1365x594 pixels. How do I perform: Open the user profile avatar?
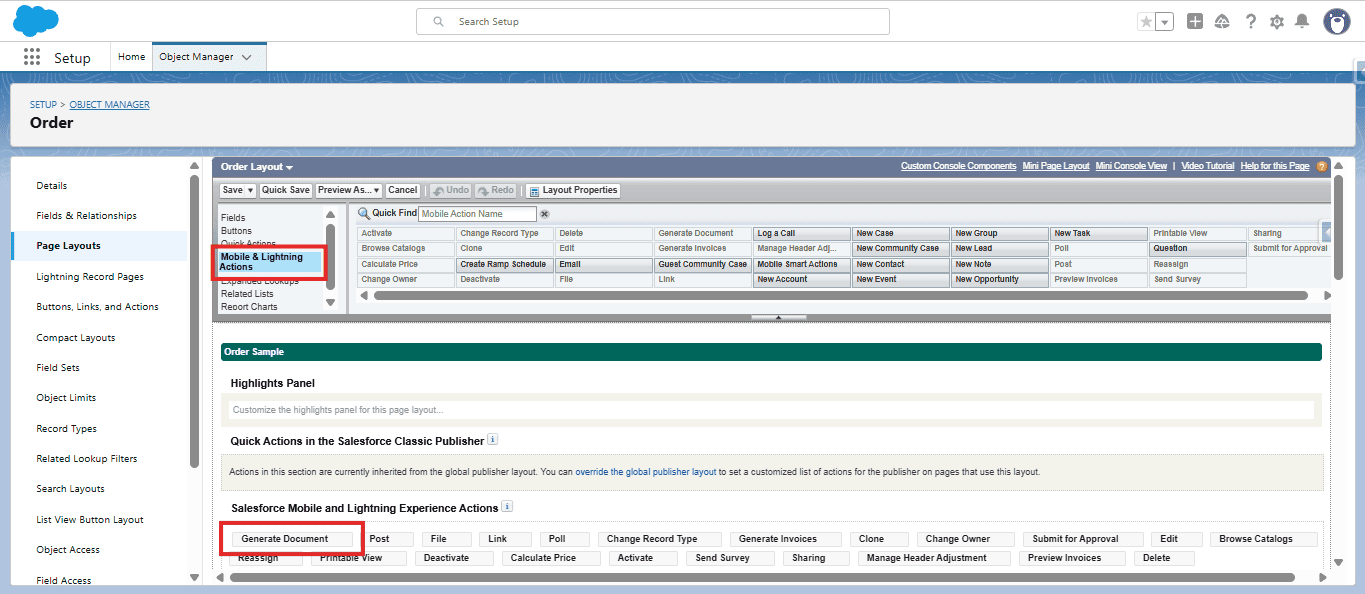click(1337, 21)
